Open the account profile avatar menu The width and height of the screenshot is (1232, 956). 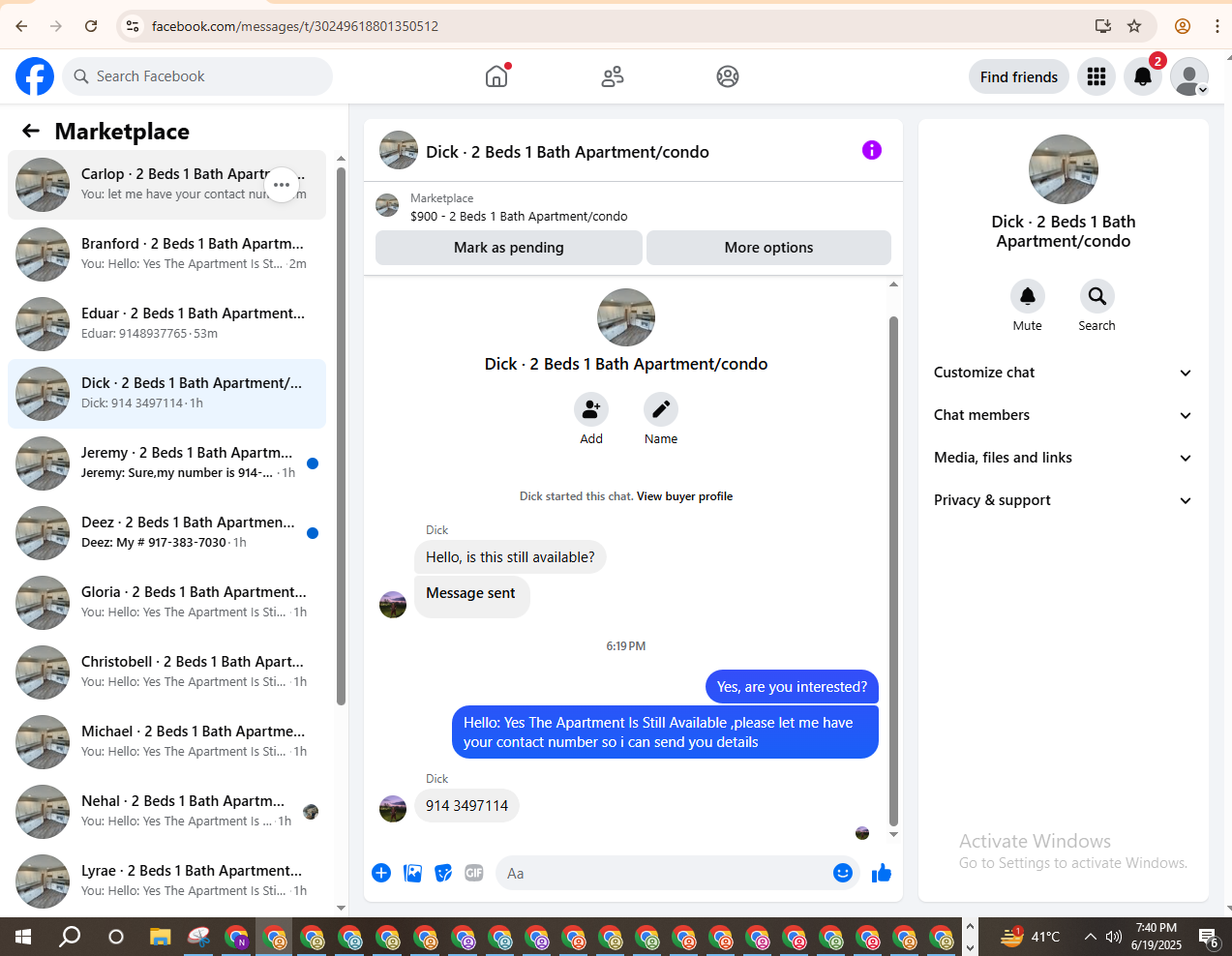[x=1189, y=76]
